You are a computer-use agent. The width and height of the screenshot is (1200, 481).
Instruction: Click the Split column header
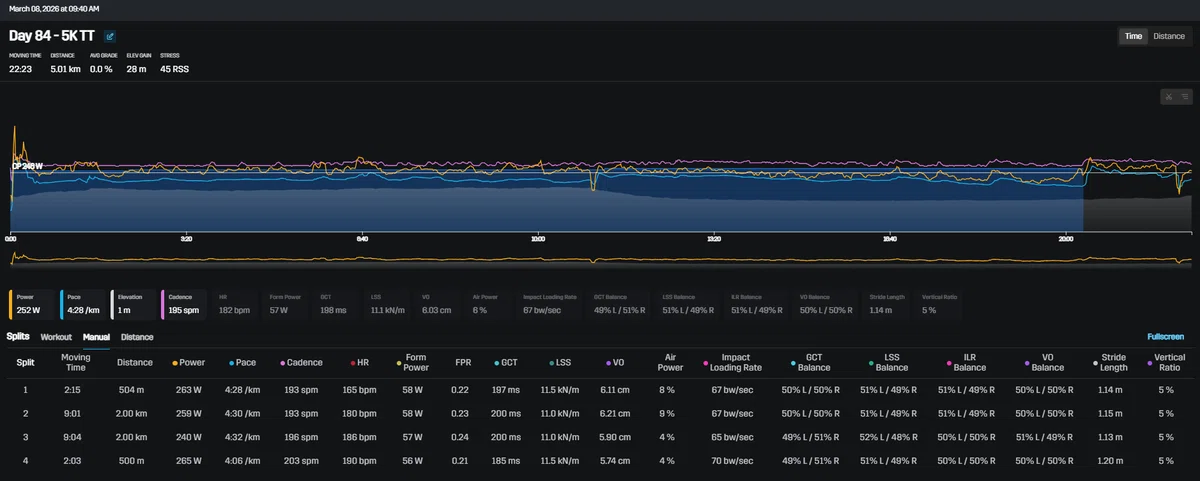tap(25, 362)
